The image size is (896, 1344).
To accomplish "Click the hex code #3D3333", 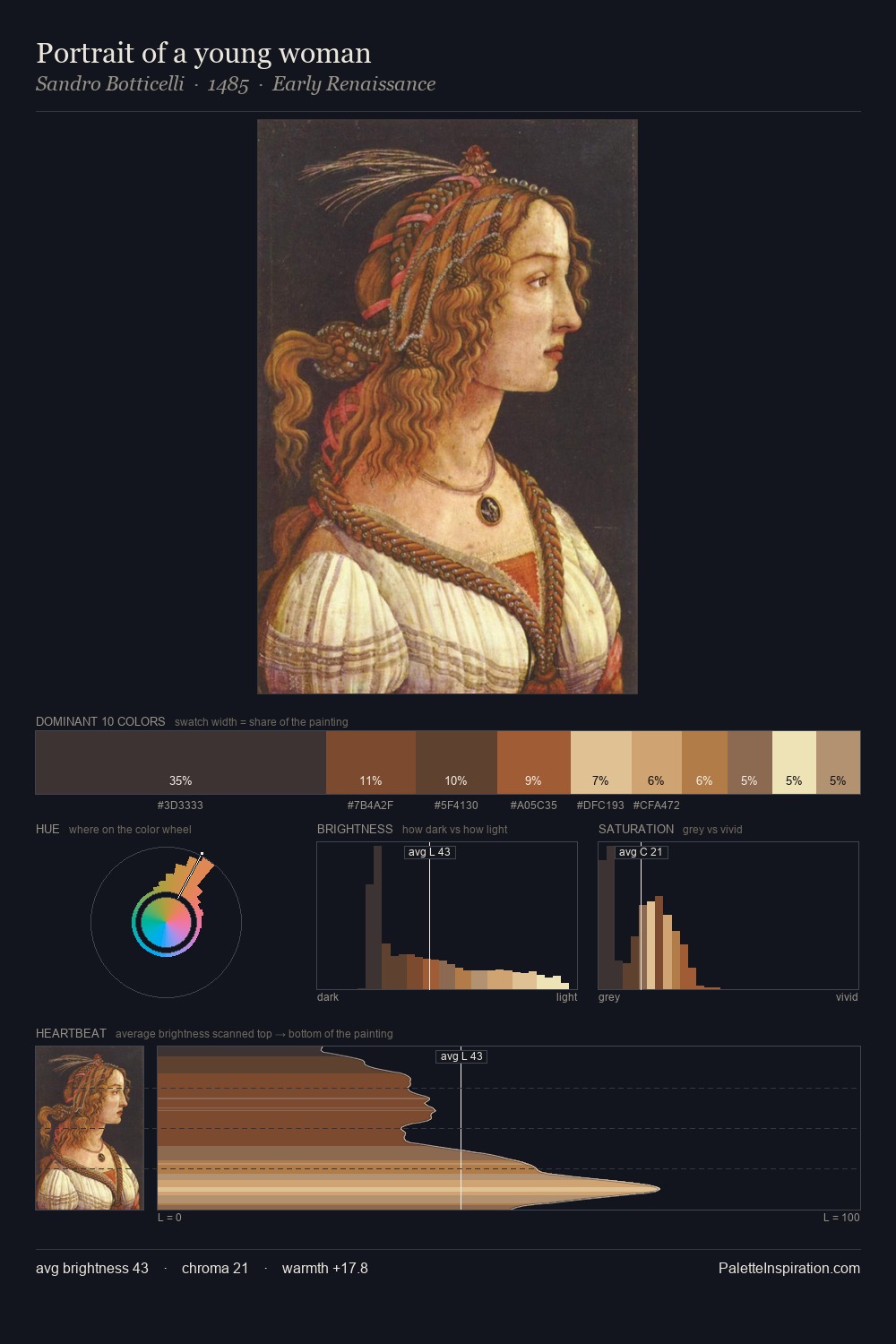I will tap(180, 806).
